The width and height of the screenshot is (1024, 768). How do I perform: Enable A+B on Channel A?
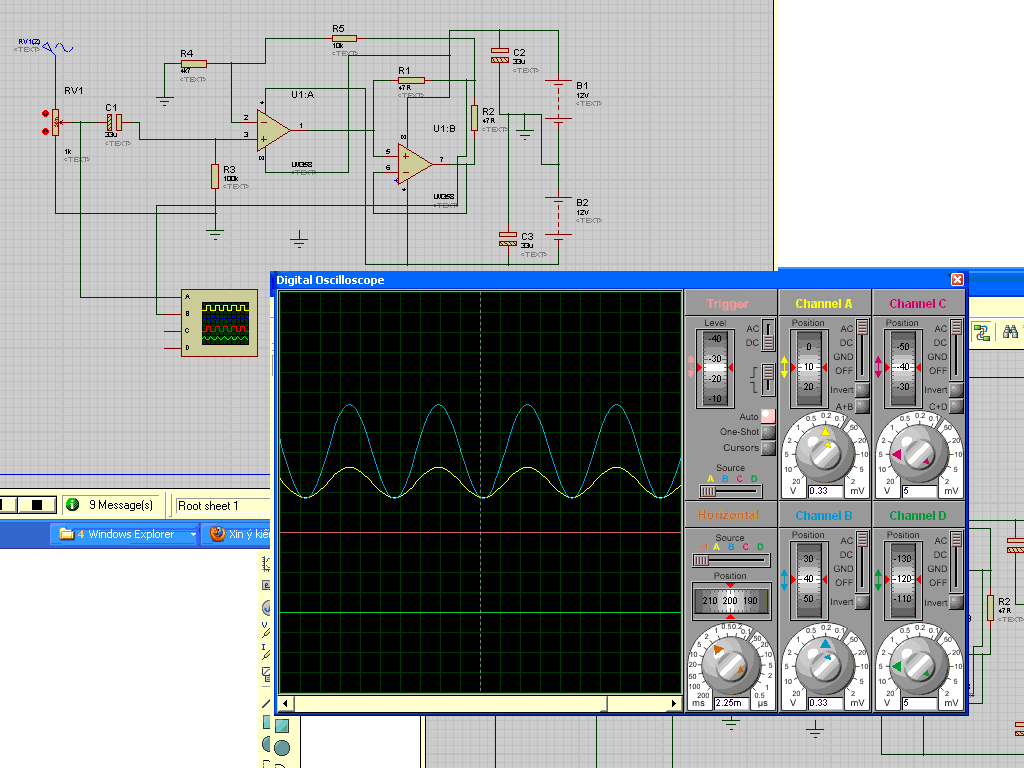click(861, 406)
